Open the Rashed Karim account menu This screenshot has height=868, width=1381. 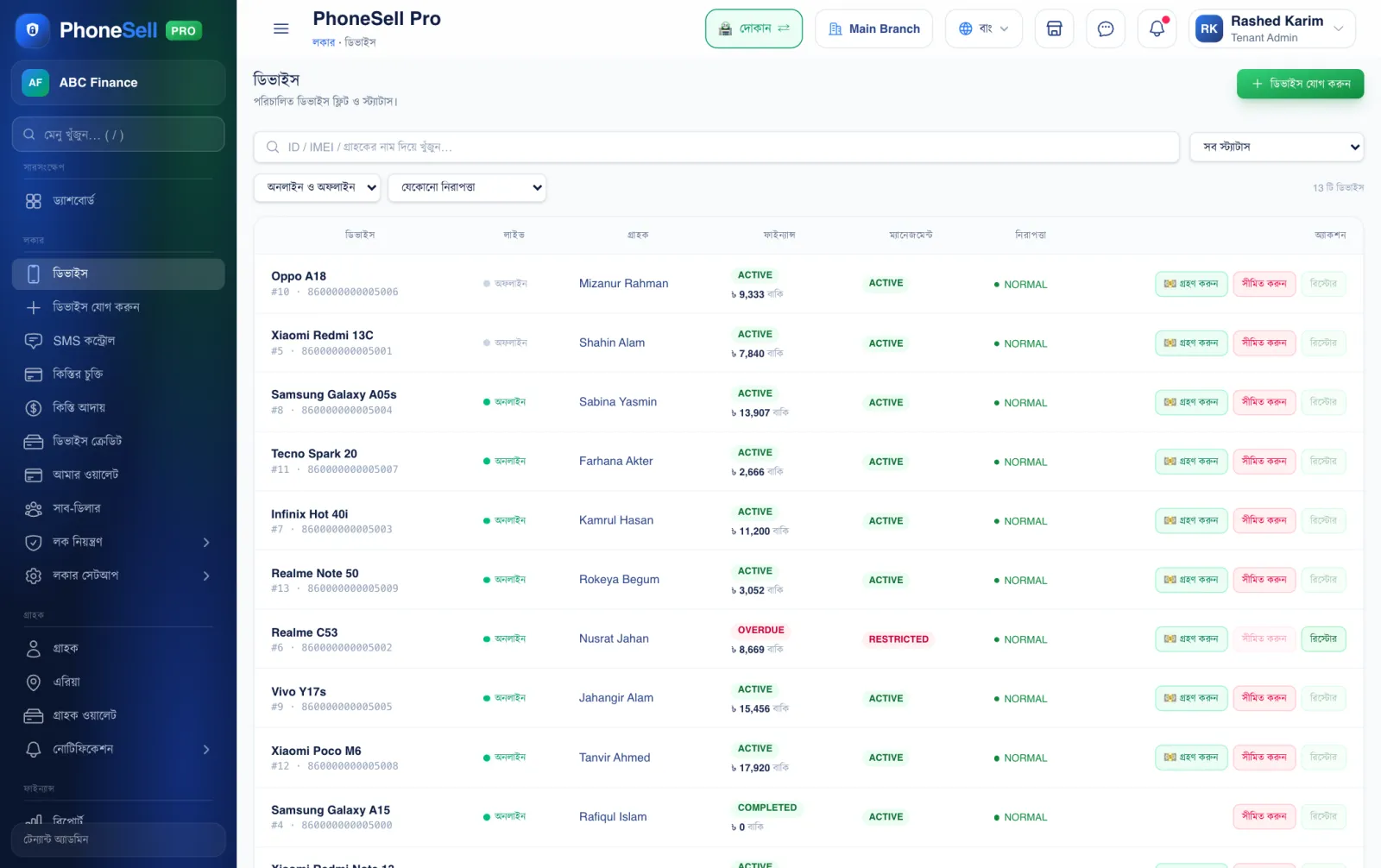tap(1271, 28)
